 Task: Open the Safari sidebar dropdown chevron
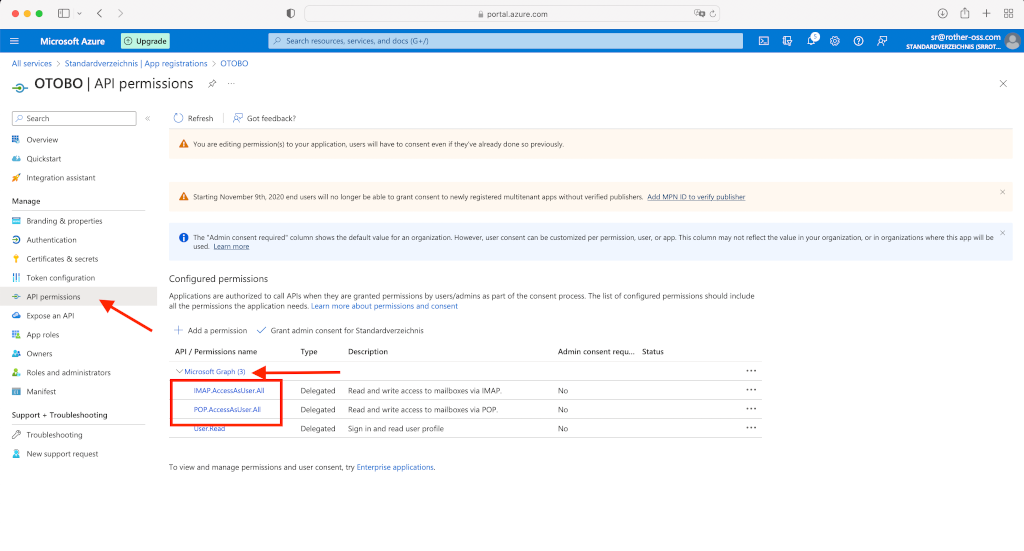pyautogui.click(x=79, y=13)
